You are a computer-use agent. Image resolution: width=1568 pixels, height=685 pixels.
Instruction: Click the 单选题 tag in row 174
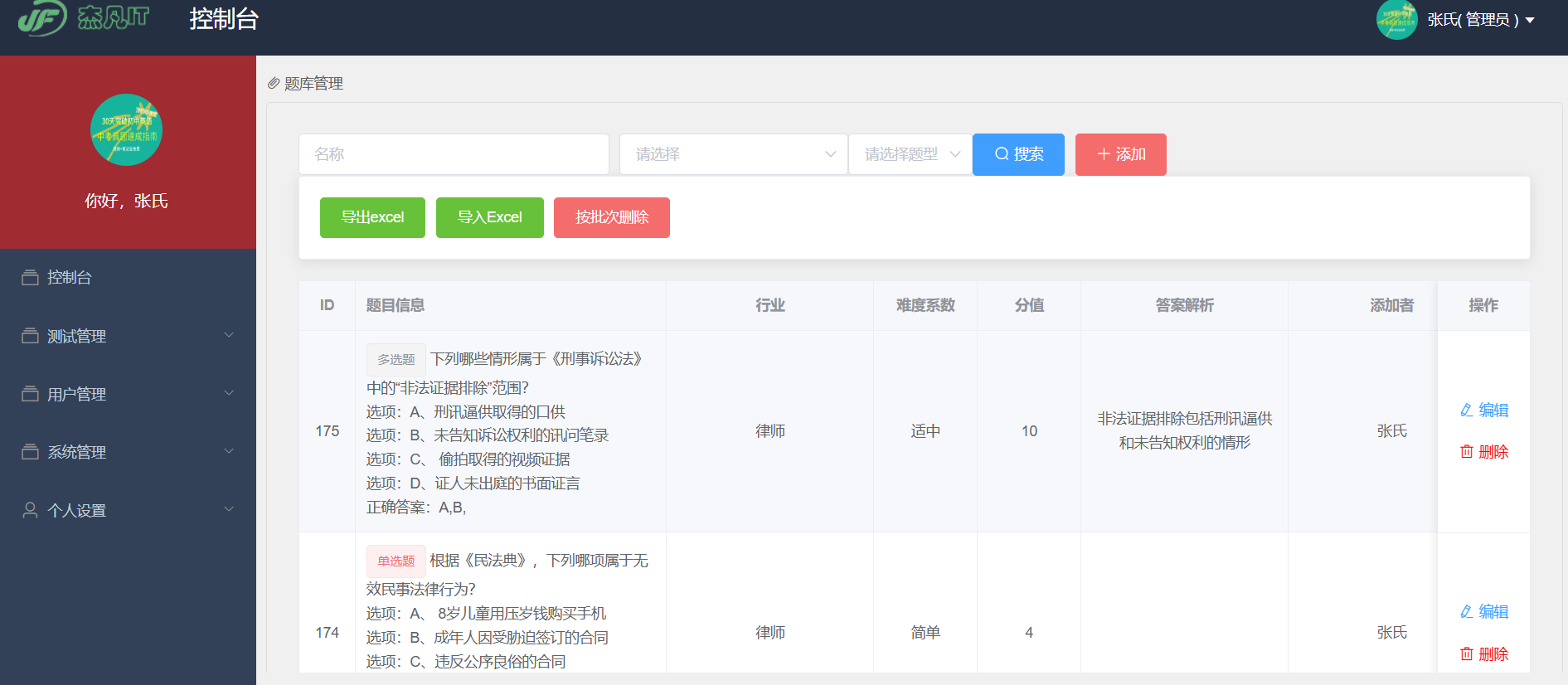(396, 561)
